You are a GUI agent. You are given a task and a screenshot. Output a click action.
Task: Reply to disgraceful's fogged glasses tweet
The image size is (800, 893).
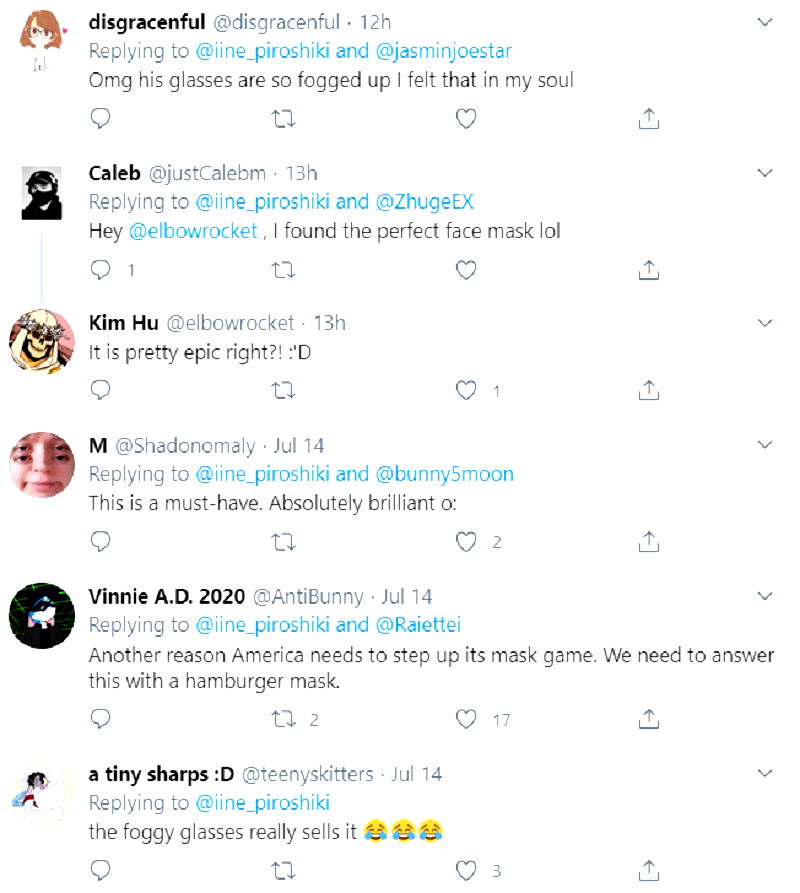click(100, 119)
